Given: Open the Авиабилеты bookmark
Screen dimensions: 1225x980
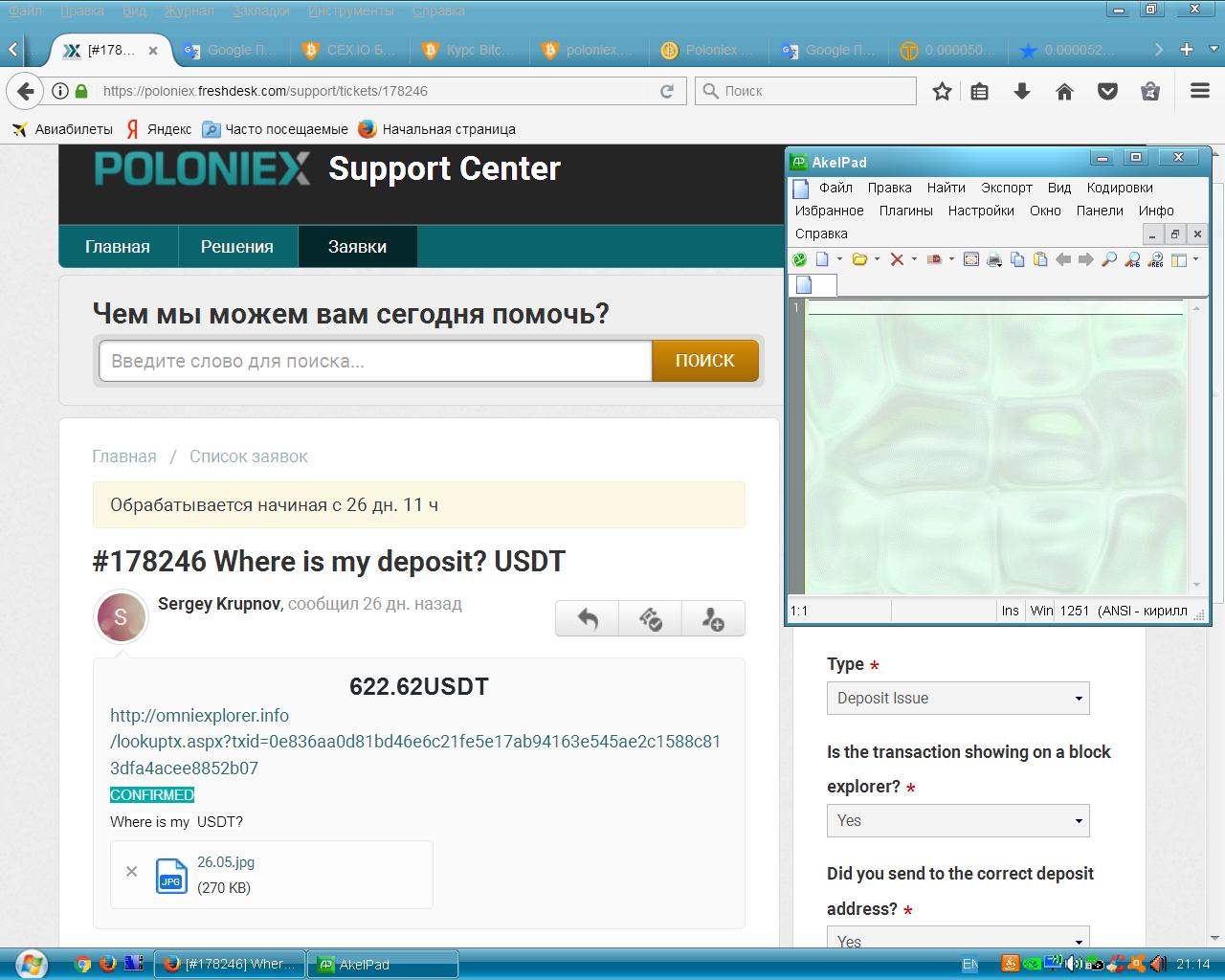Looking at the screenshot, I should pos(63,129).
